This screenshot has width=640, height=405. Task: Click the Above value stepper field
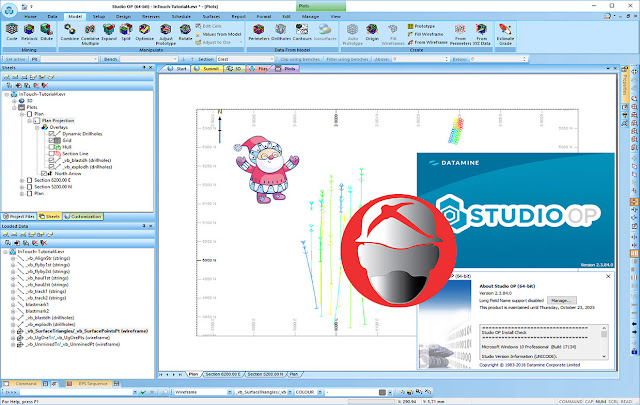[x=420, y=59]
